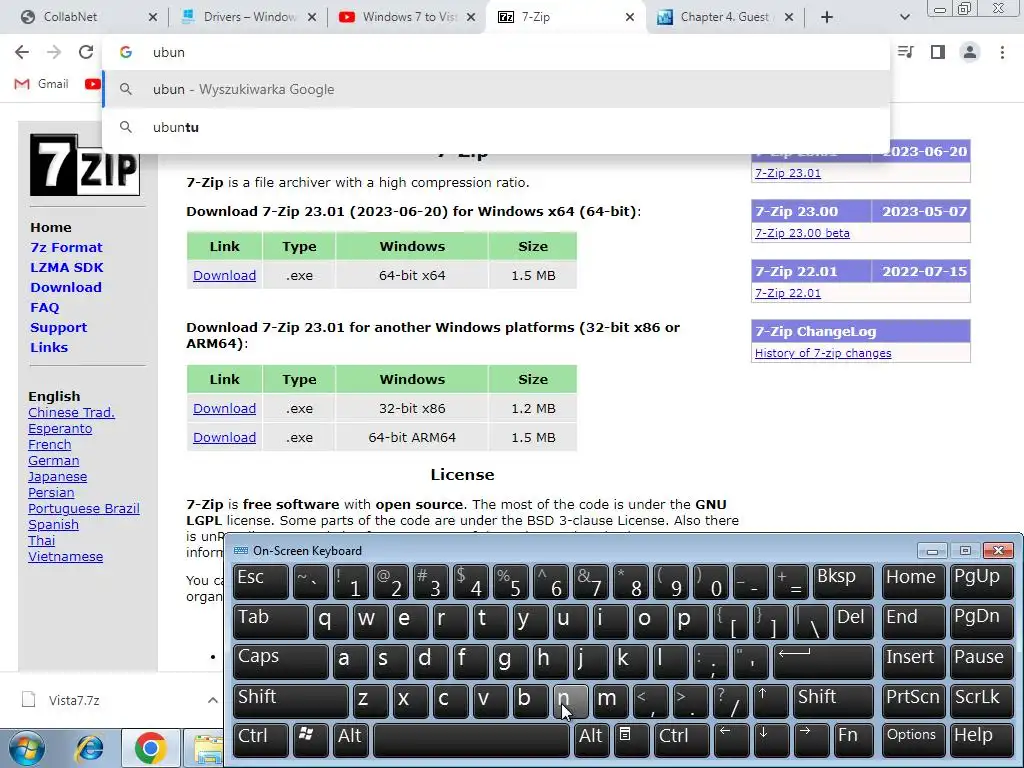The image size is (1024, 768).
Task: Toggle ScrLk on the On-Screen Keyboard
Action: coord(982,701)
